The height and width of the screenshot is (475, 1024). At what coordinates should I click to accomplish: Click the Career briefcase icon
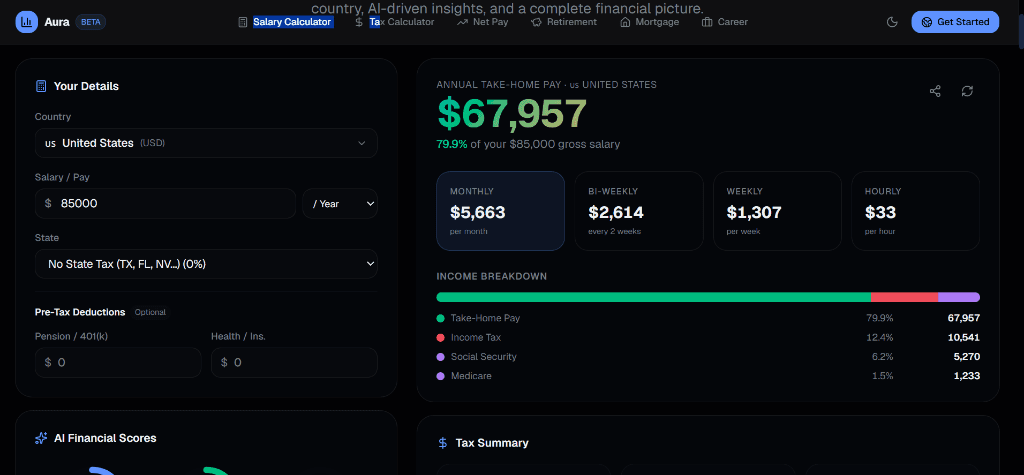point(707,22)
